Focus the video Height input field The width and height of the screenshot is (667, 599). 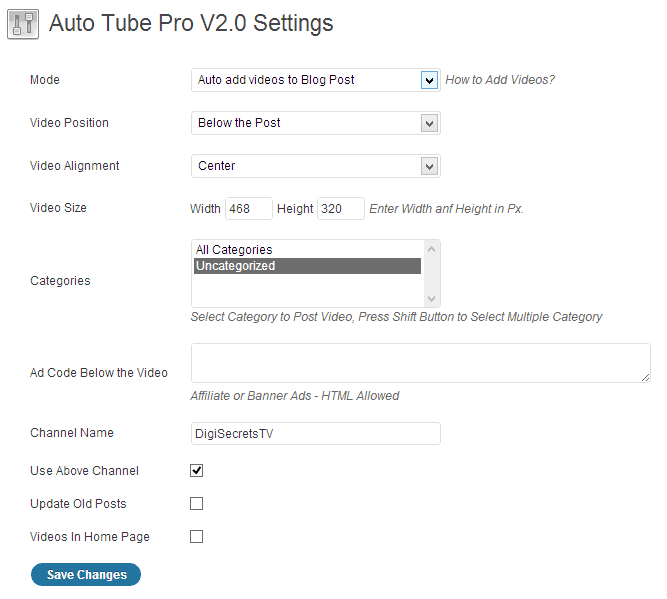tap(340, 209)
